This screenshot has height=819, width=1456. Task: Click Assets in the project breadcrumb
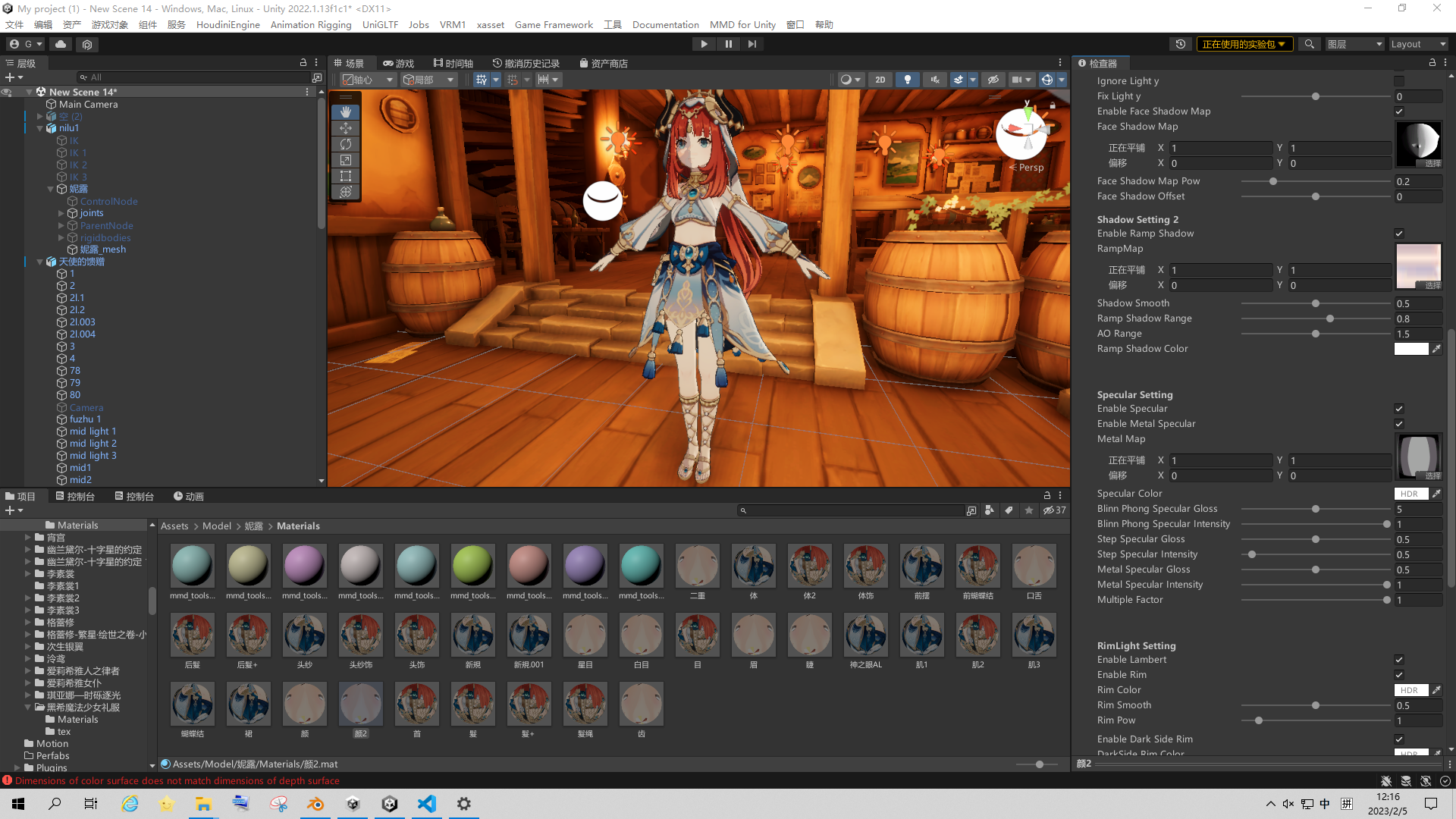174,526
